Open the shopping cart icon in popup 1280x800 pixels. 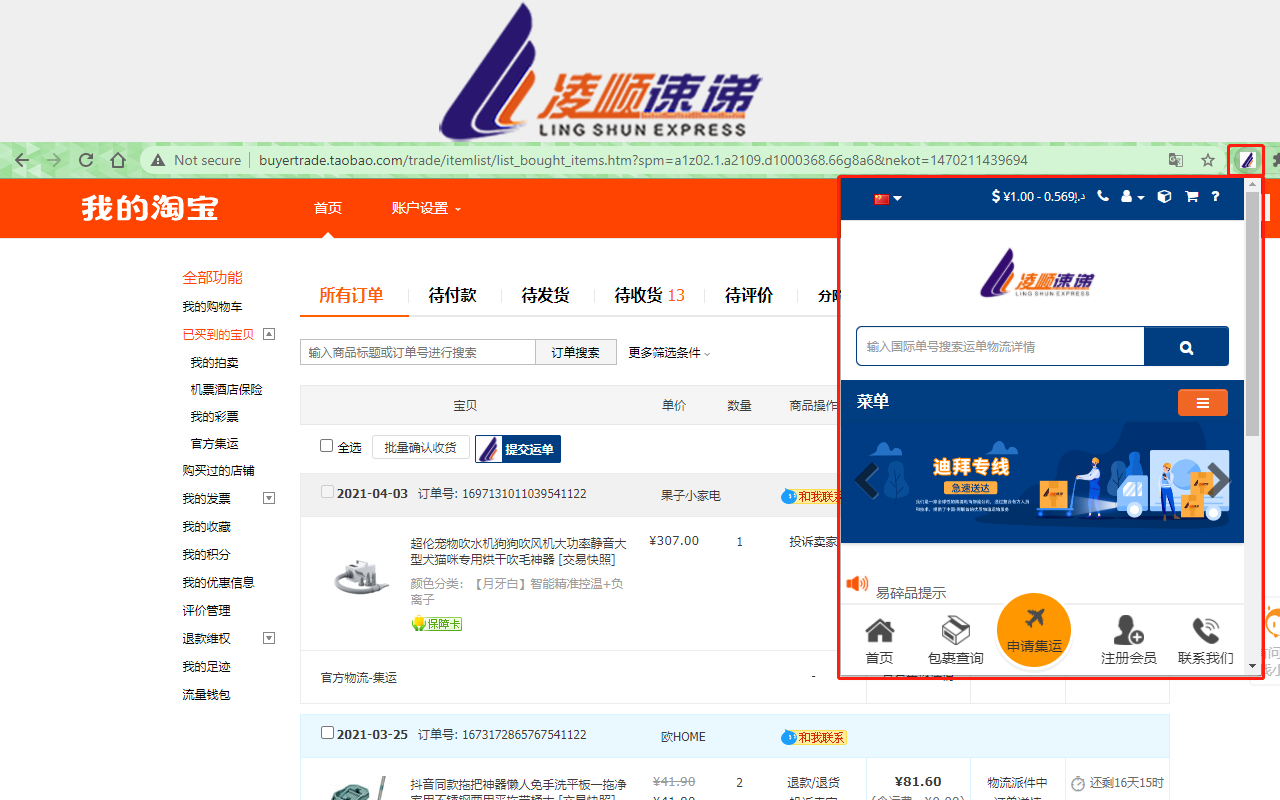[x=1191, y=197]
